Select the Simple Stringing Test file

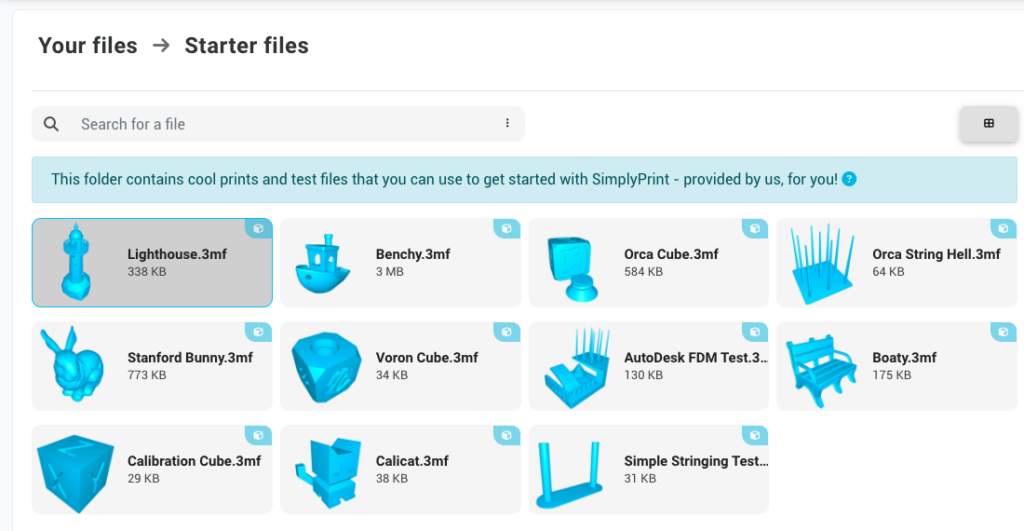click(x=695, y=461)
